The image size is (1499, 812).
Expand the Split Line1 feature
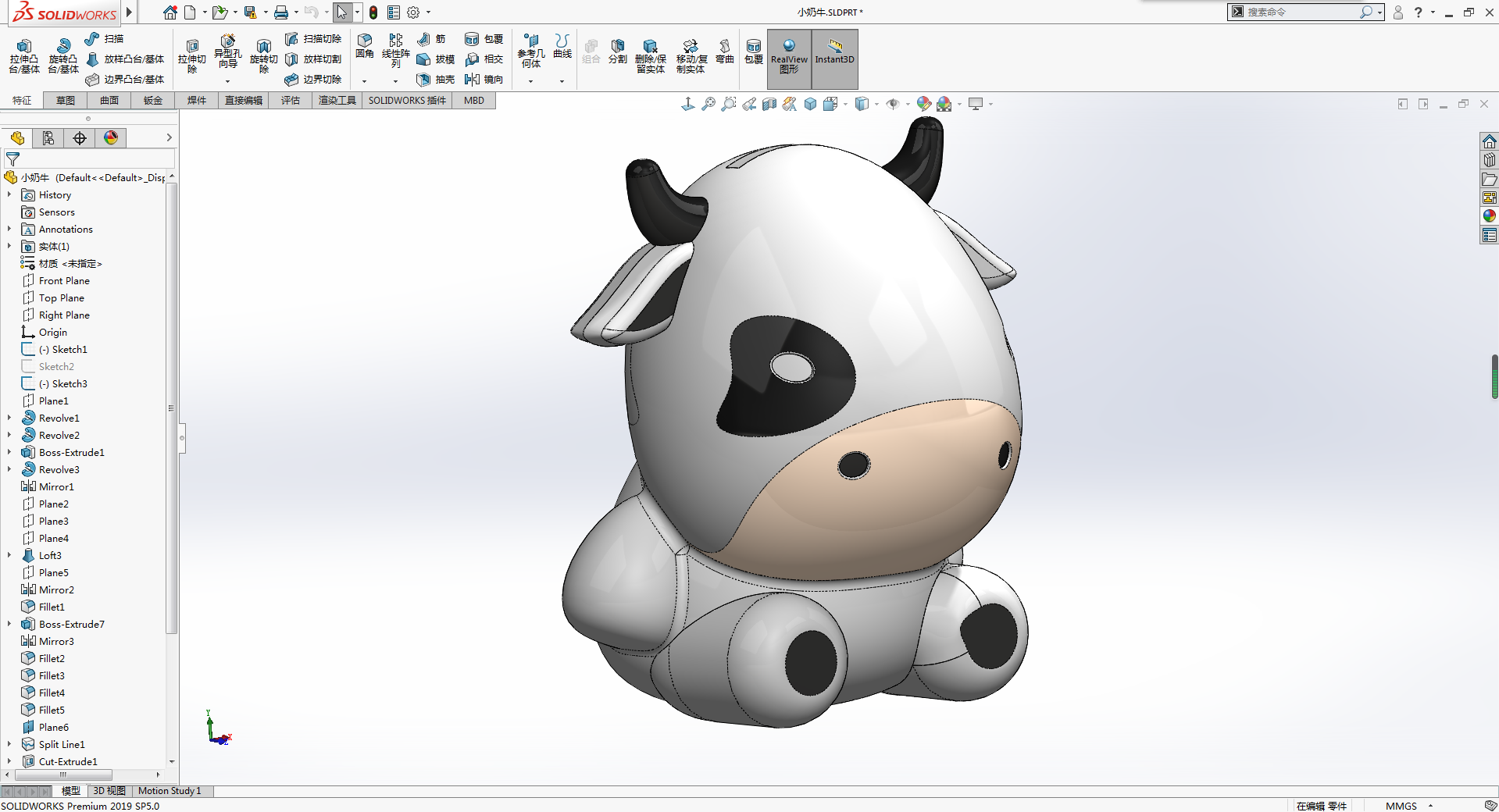coord(9,745)
